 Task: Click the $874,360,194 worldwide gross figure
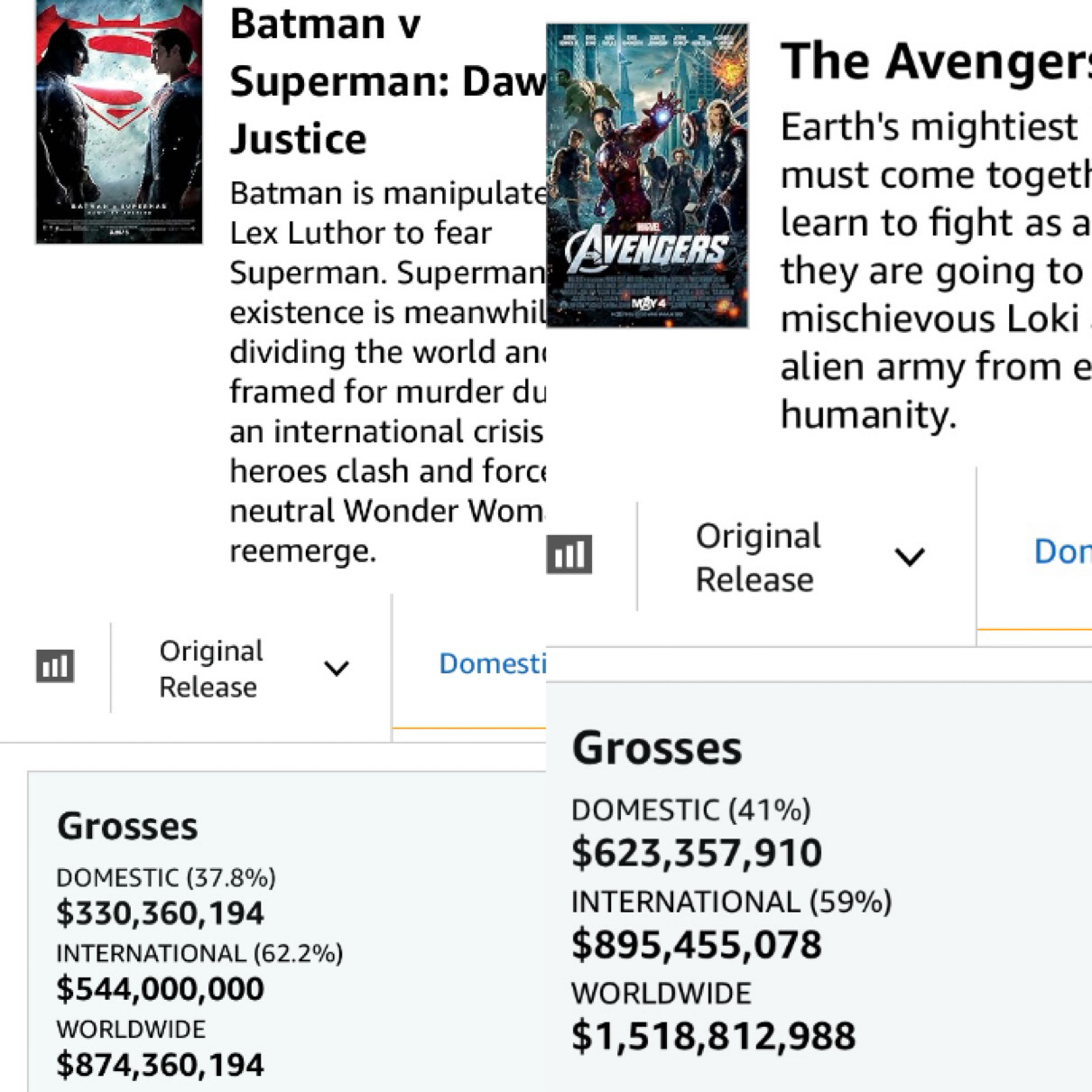click(160, 1065)
